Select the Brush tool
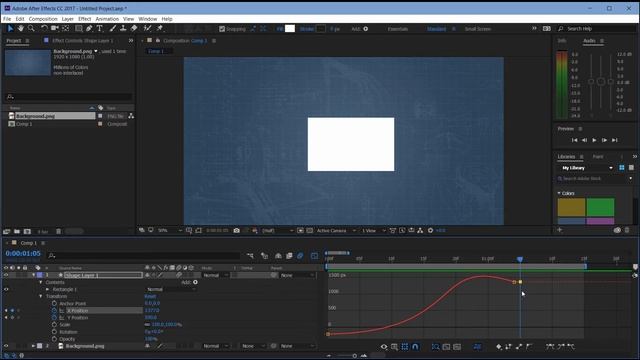The width and height of the screenshot is (640, 360). [113, 28]
